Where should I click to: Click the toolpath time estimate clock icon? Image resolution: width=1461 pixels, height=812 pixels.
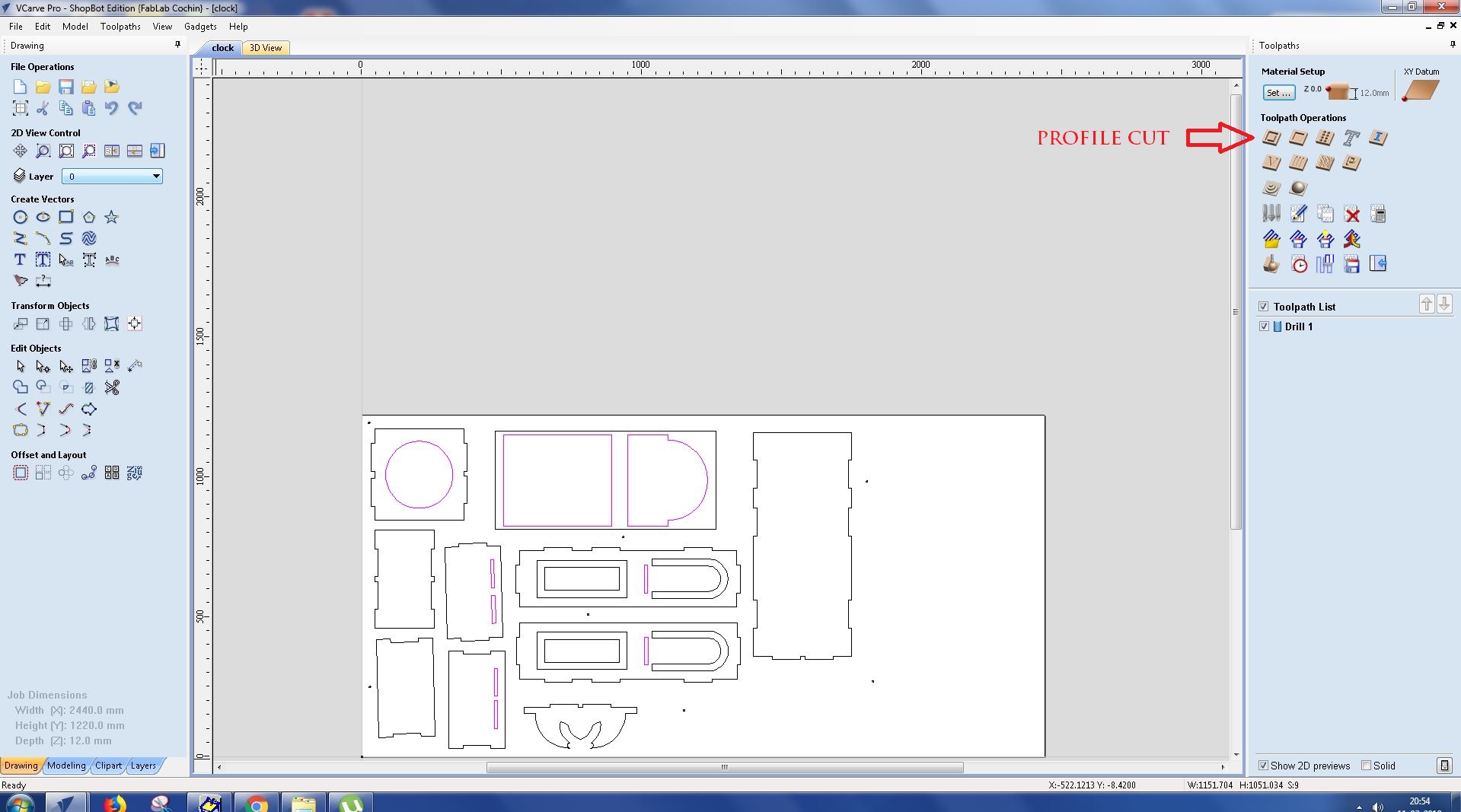(x=1299, y=264)
